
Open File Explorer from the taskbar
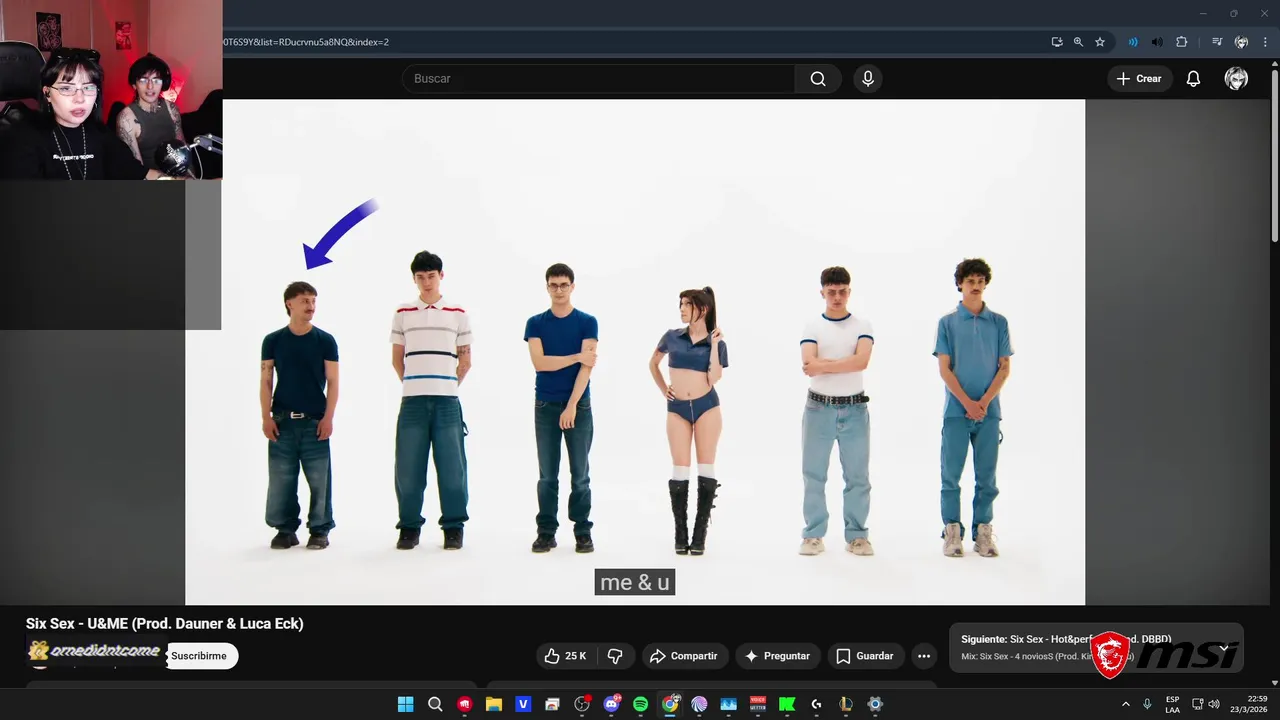pyautogui.click(x=493, y=704)
